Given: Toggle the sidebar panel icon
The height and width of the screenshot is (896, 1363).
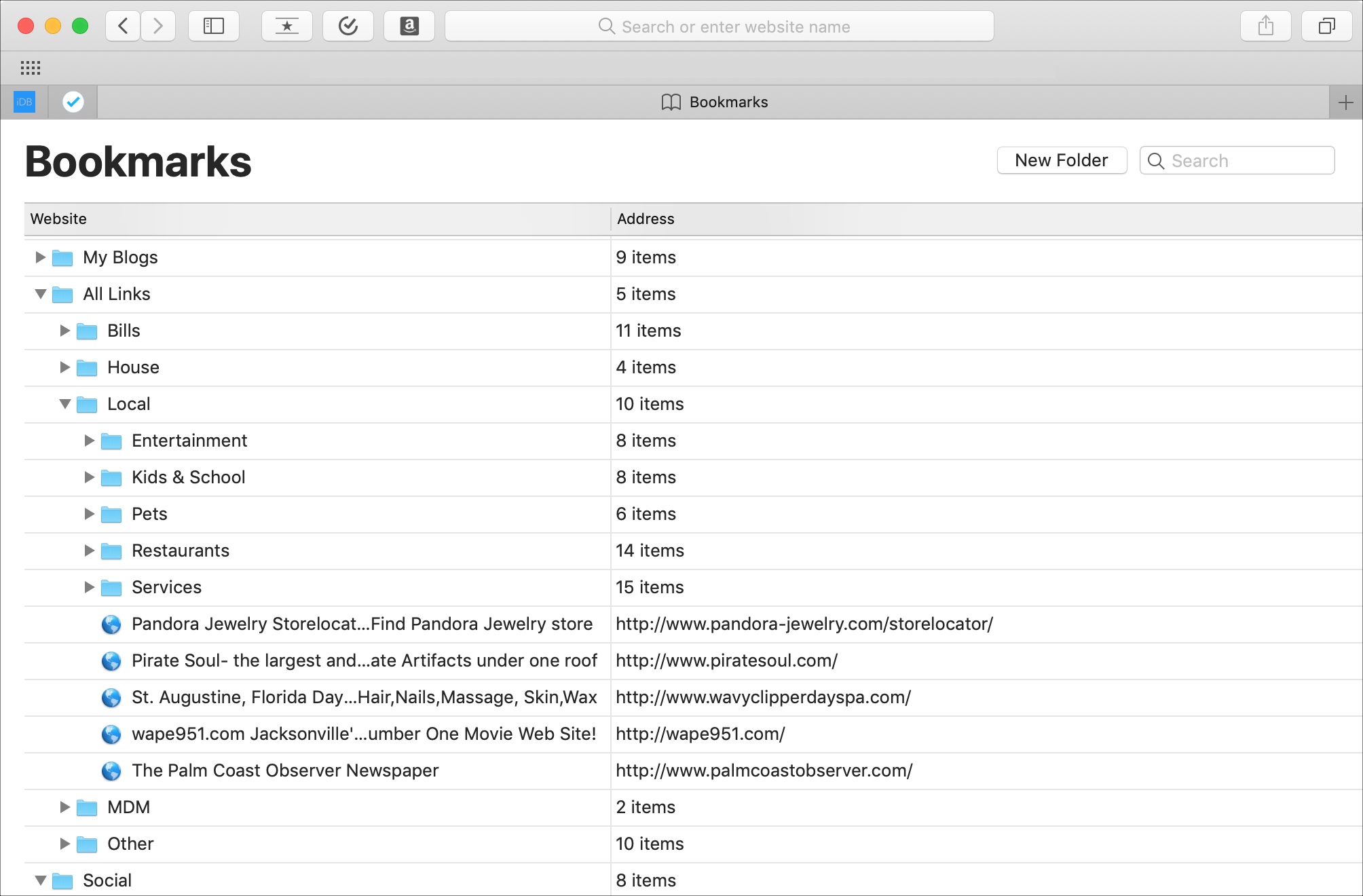Looking at the screenshot, I should point(213,26).
